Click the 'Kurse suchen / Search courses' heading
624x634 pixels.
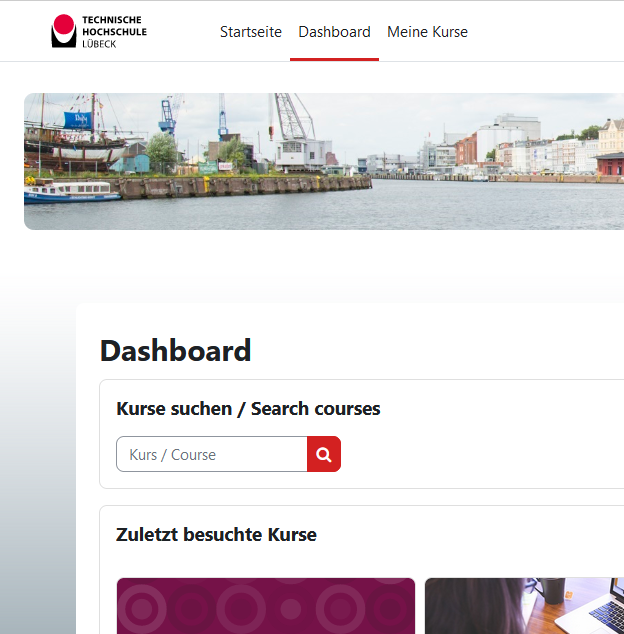coord(248,409)
